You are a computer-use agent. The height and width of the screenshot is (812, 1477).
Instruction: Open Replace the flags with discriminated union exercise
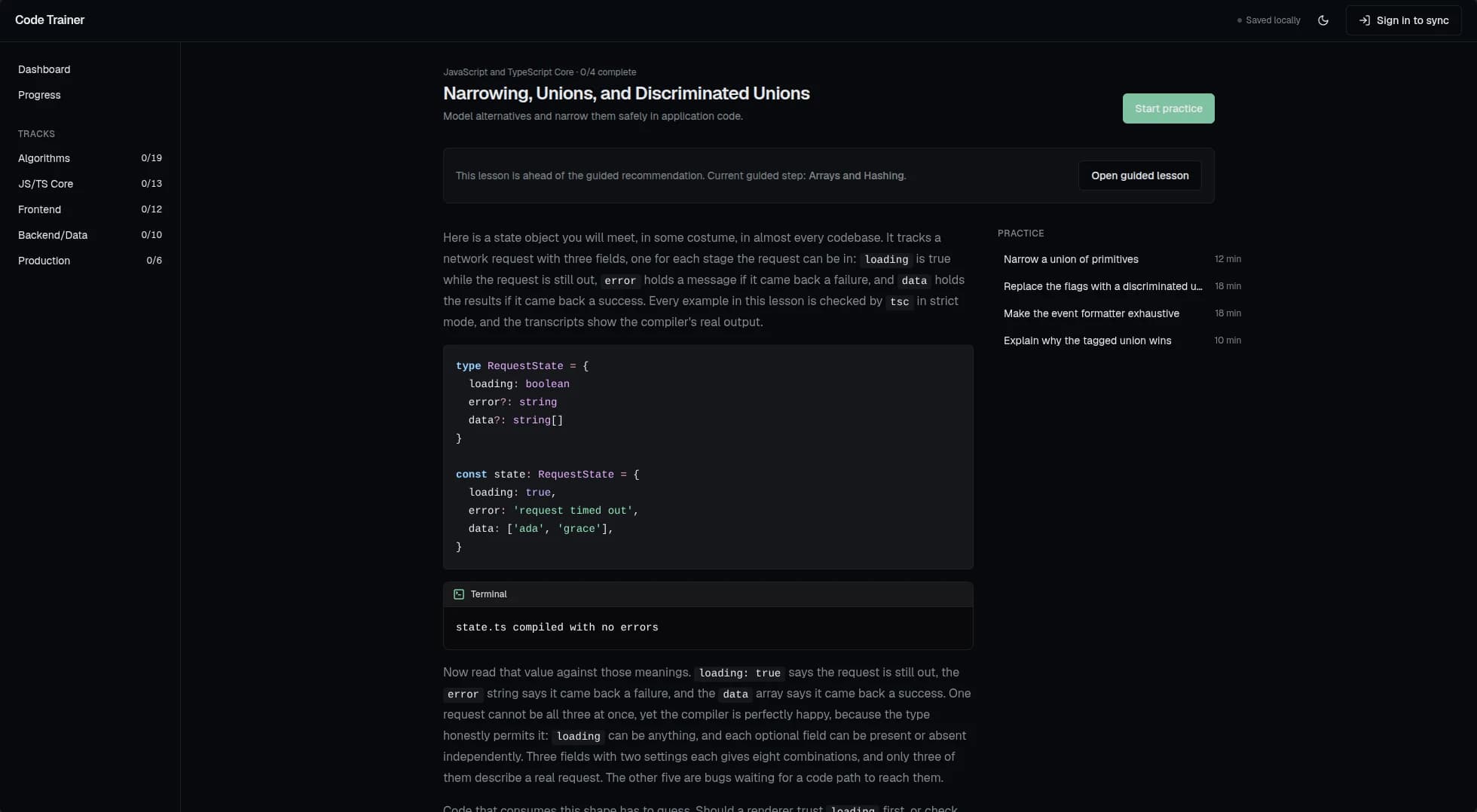tap(1122, 286)
